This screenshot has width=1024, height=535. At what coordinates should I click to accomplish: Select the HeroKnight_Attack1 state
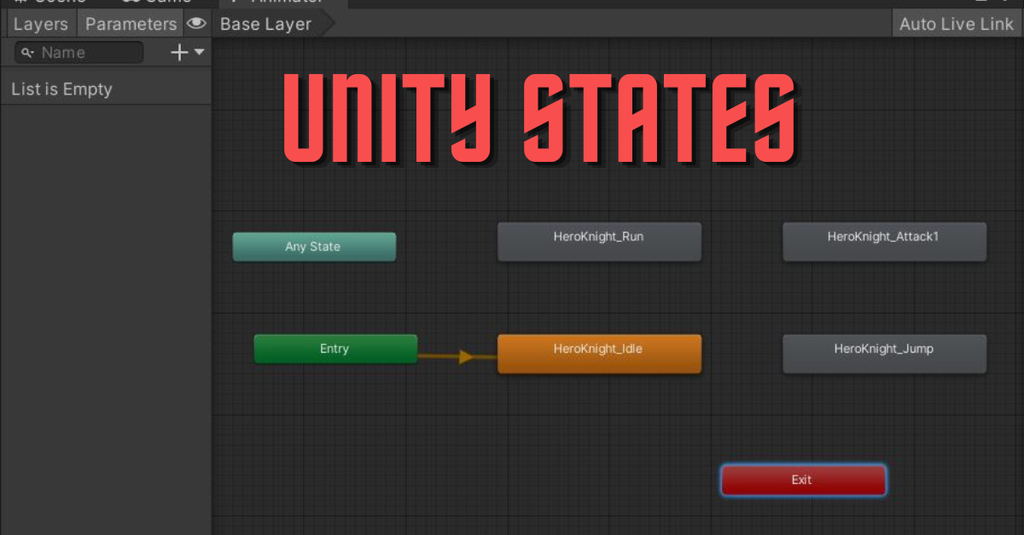coord(884,242)
